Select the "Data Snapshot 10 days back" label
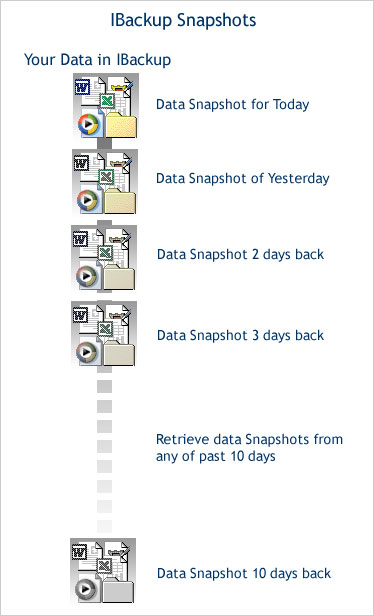 pyautogui.click(x=244, y=573)
